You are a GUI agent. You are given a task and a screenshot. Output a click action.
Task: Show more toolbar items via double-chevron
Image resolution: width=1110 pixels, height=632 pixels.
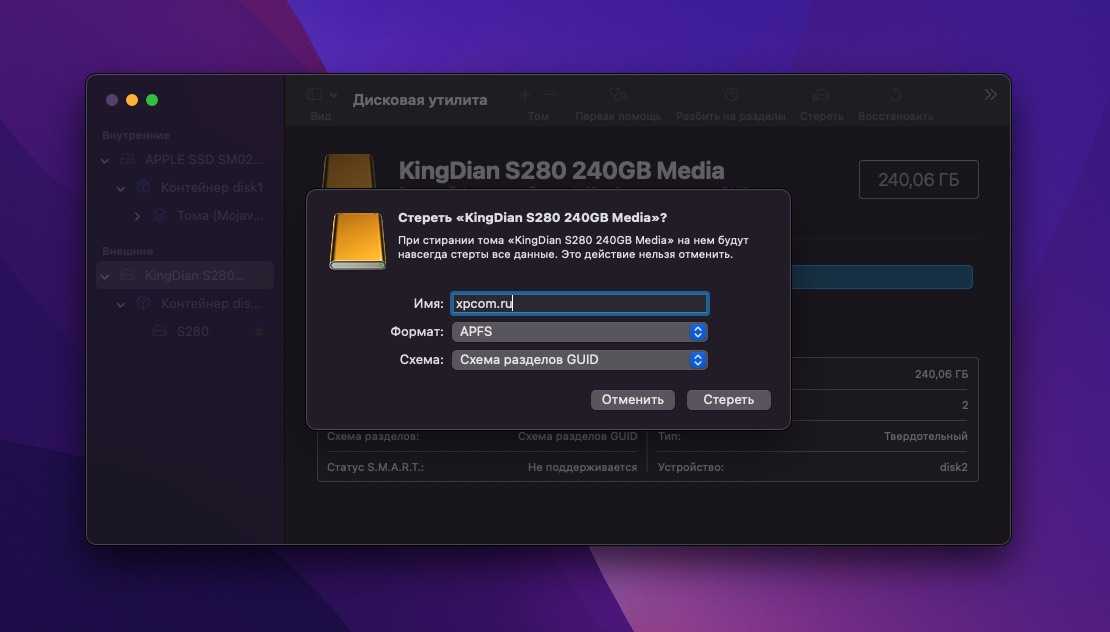point(990,95)
